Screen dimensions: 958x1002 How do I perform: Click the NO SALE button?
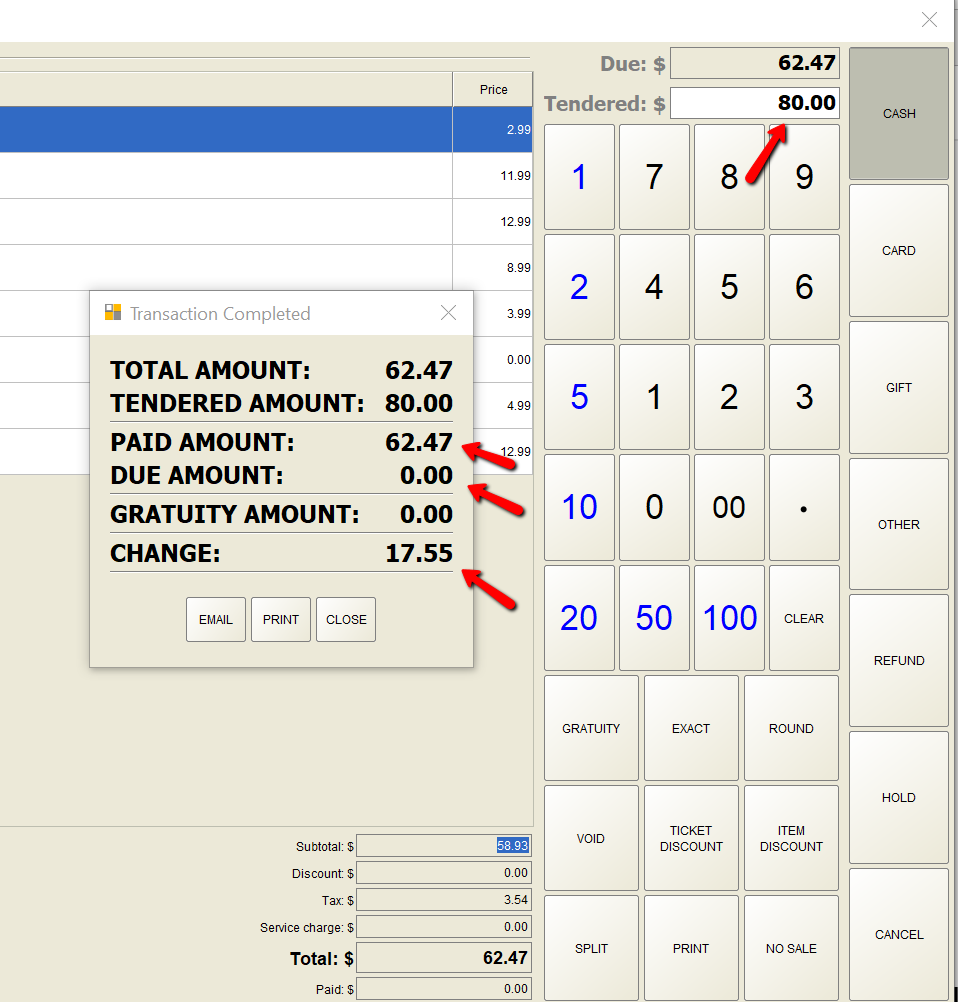[x=791, y=948]
